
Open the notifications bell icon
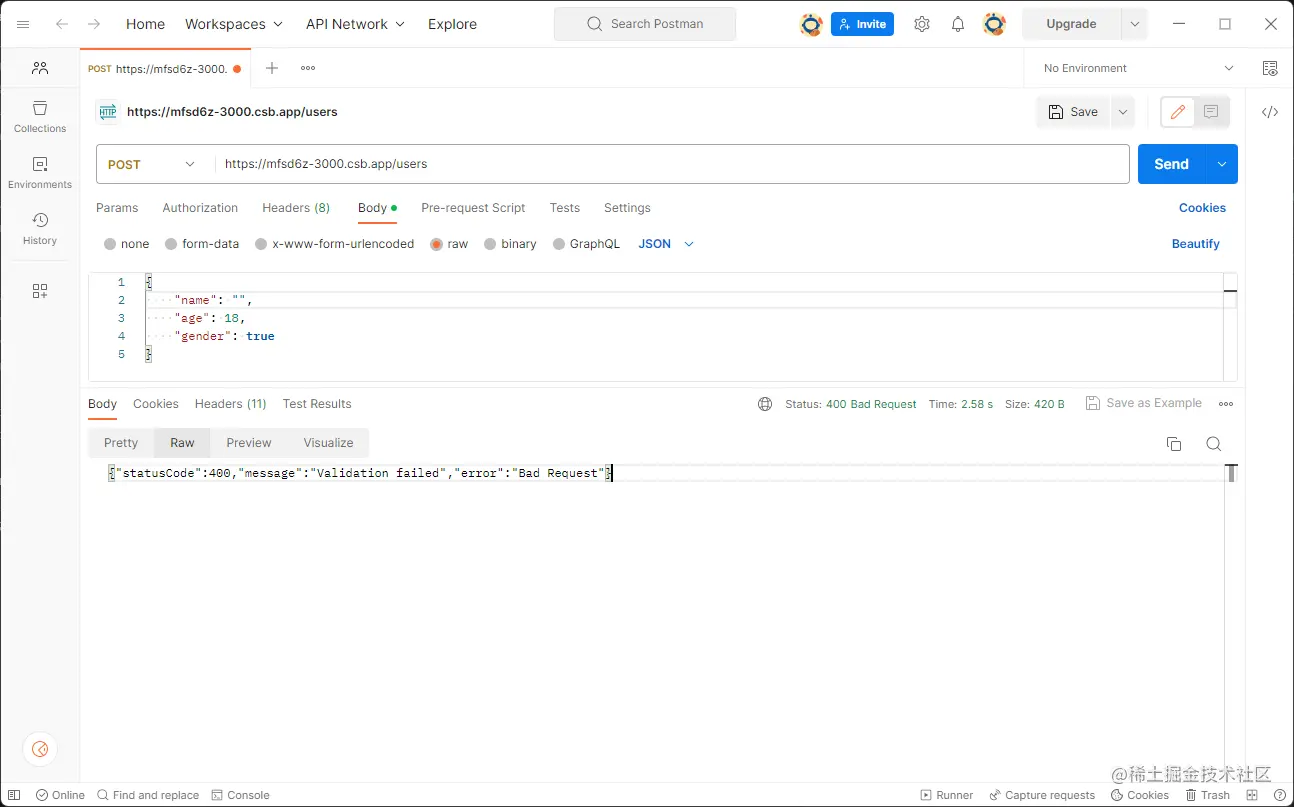point(958,24)
